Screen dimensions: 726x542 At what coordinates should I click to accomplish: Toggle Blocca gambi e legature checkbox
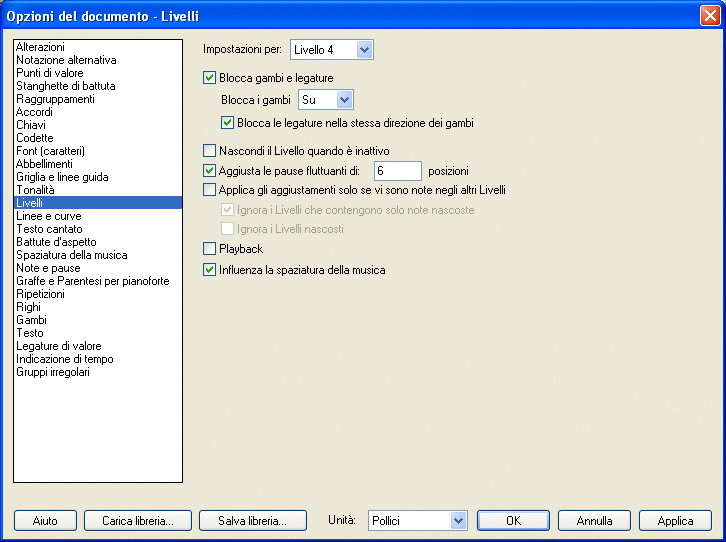click(x=210, y=78)
